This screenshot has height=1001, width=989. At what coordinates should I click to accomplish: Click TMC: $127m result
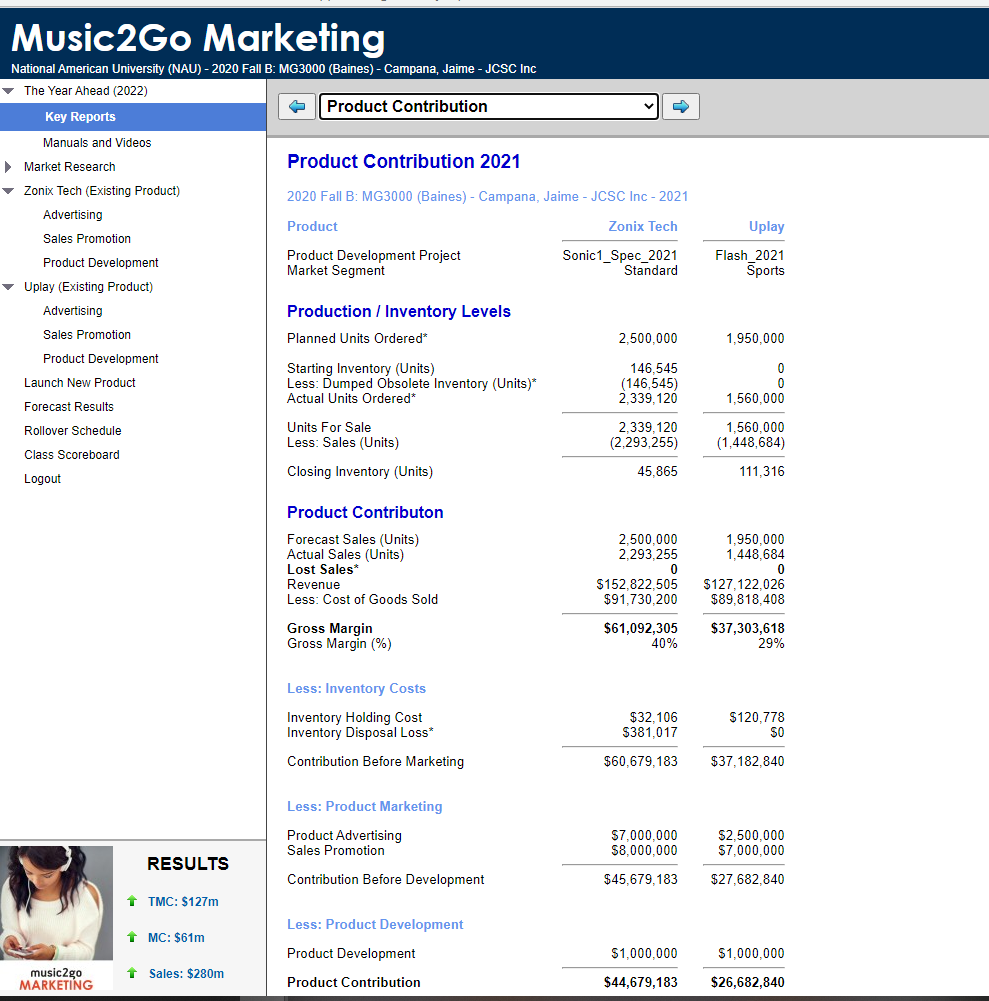pos(183,901)
